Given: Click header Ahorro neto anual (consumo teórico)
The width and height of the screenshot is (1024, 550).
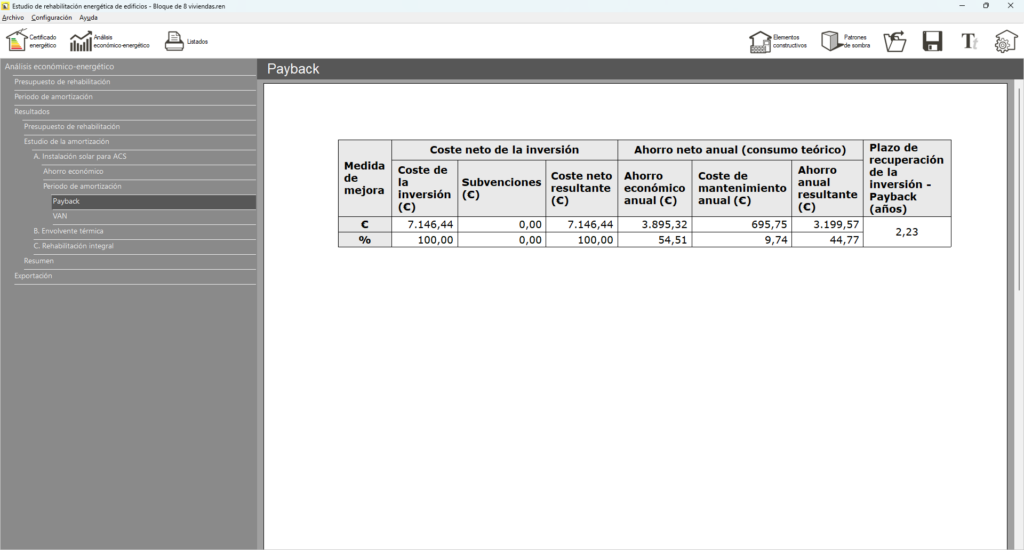Looking at the screenshot, I should (x=740, y=150).
